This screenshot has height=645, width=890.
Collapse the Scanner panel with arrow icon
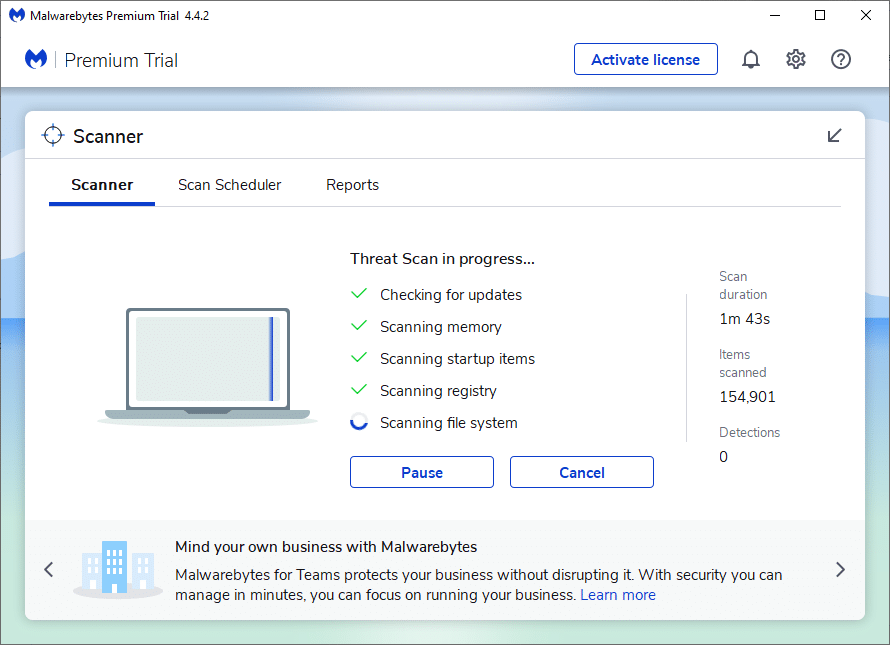coord(834,135)
